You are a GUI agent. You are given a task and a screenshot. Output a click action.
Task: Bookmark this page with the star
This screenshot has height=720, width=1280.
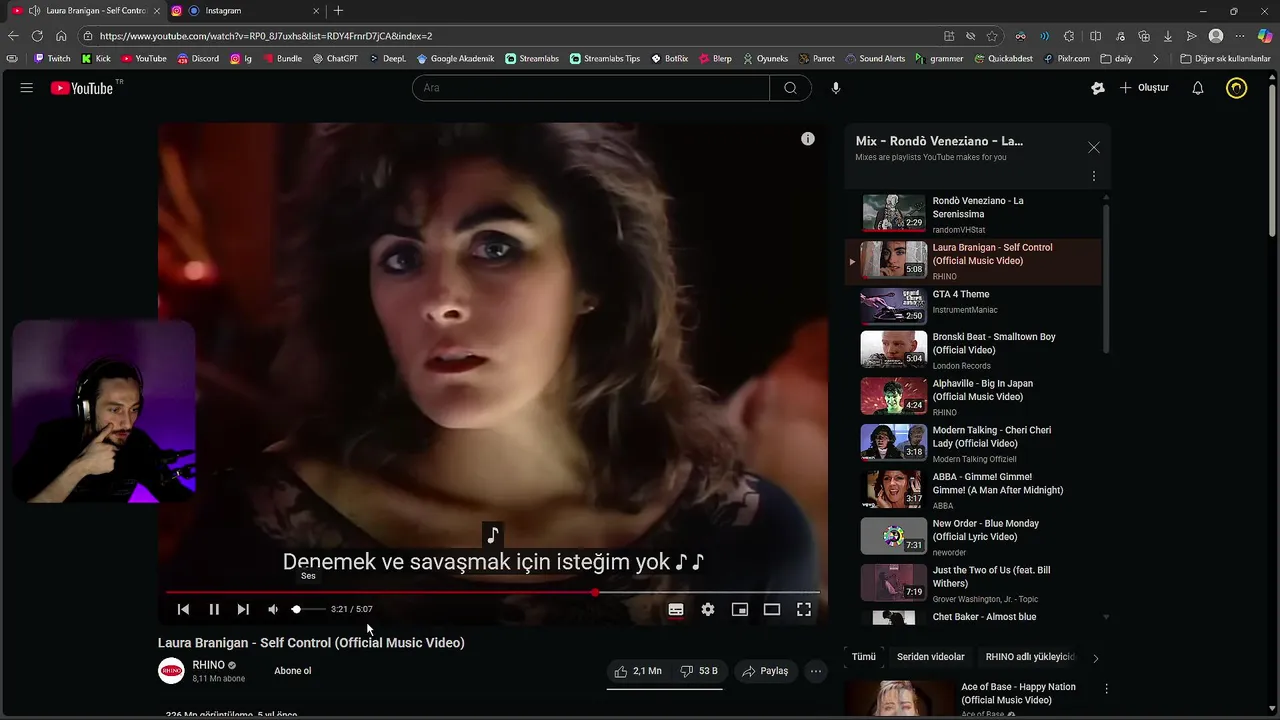[992, 36]
